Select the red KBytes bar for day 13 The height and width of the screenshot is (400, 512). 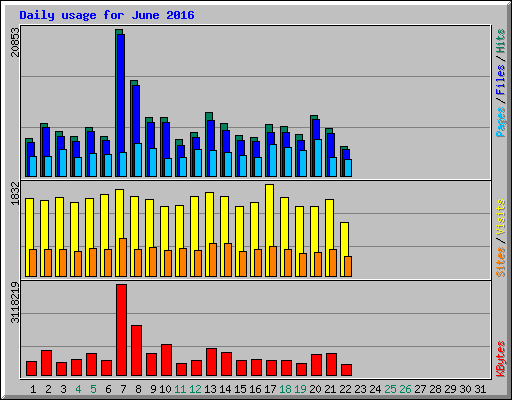211,362
